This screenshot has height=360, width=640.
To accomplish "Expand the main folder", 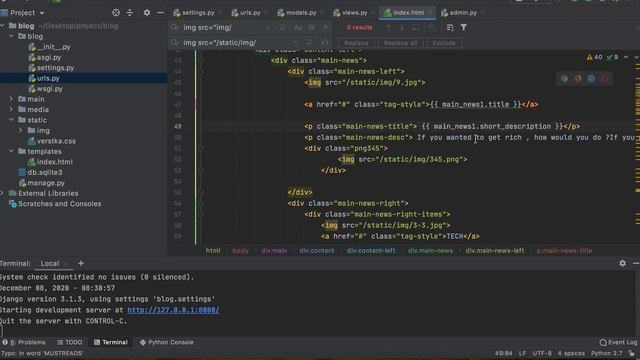I will pyautogui.click(x=11, y=99).
